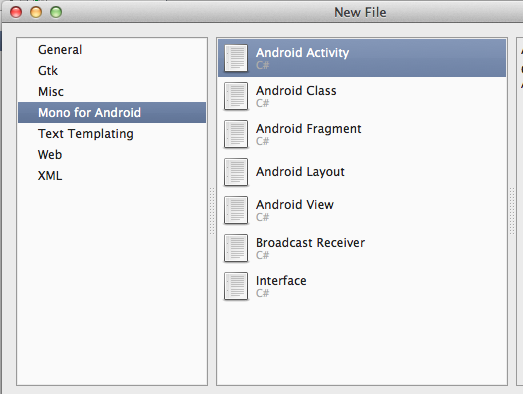The width and height of the screenshot is (523, 394).
Task: Choose the Broadcast Receiver template label
Action: click(x=310, y=243)
